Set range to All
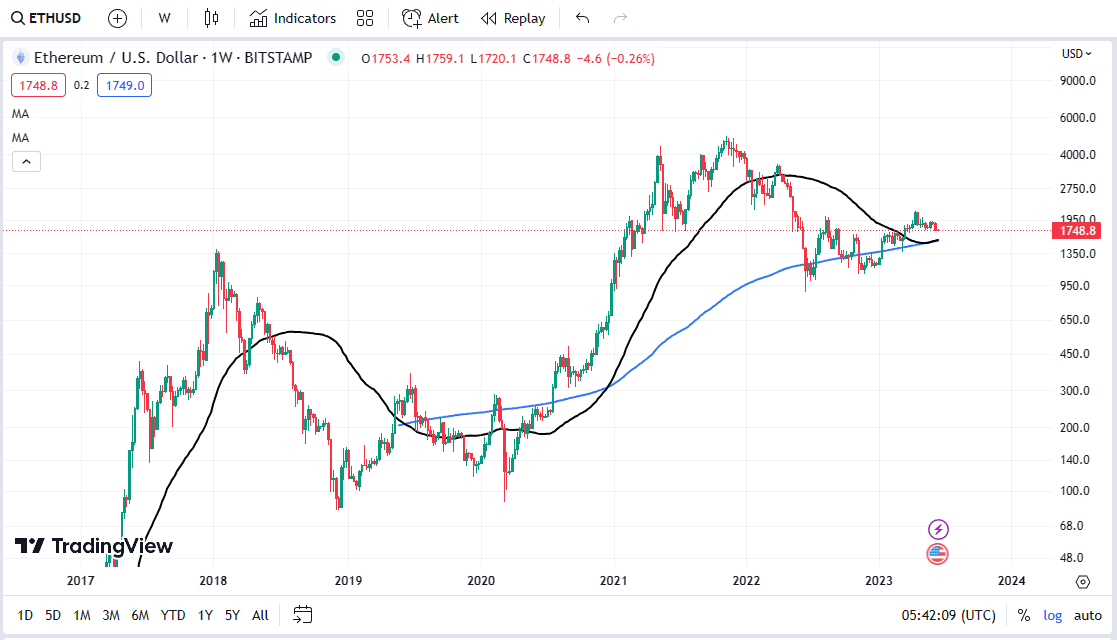This screenshot has height=640, width=1117. [x=260, y=615]
